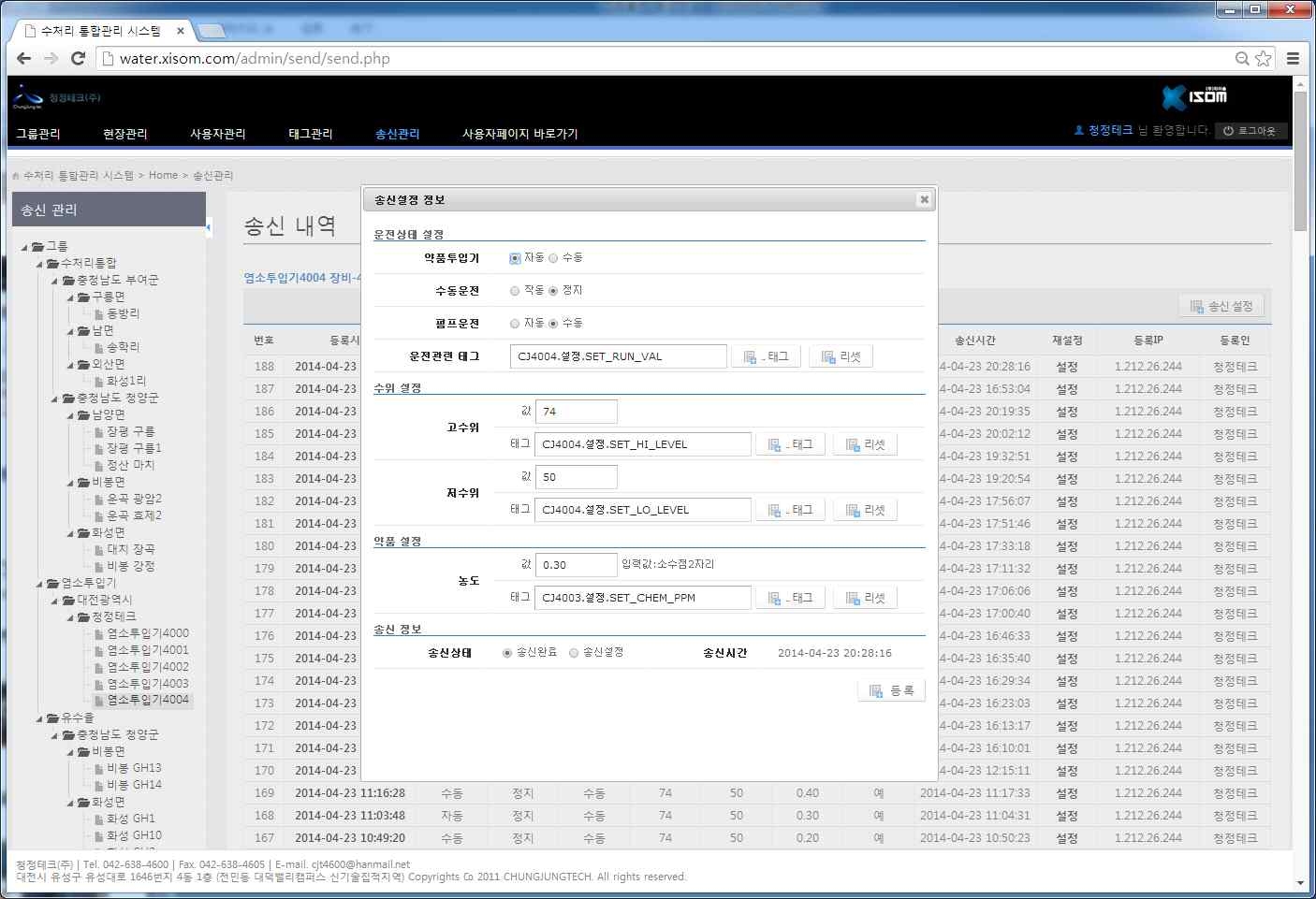Collapse the 대전광역시 tree node

55,601
